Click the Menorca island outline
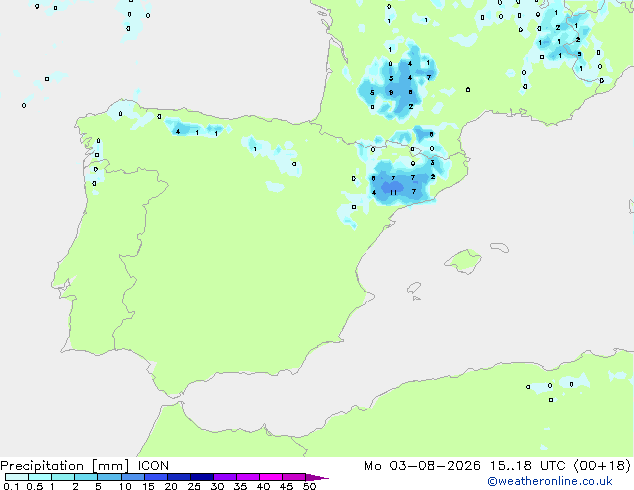 pos(499,247)
